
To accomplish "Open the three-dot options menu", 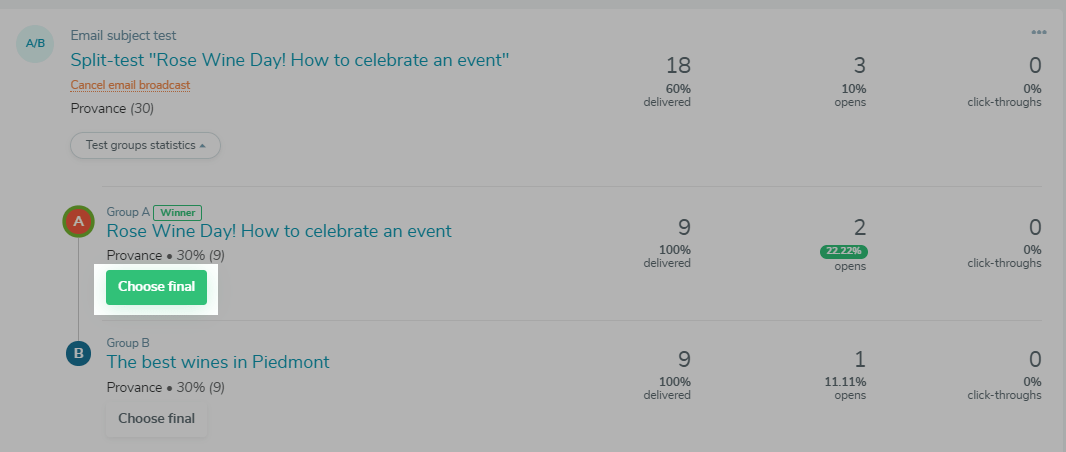I will 1039,32.
